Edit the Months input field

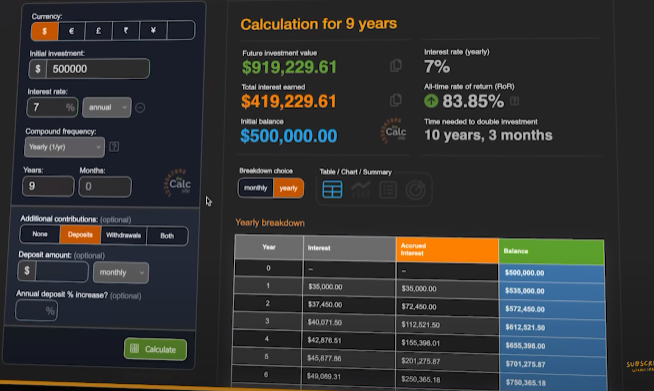(x=105, y=187)
